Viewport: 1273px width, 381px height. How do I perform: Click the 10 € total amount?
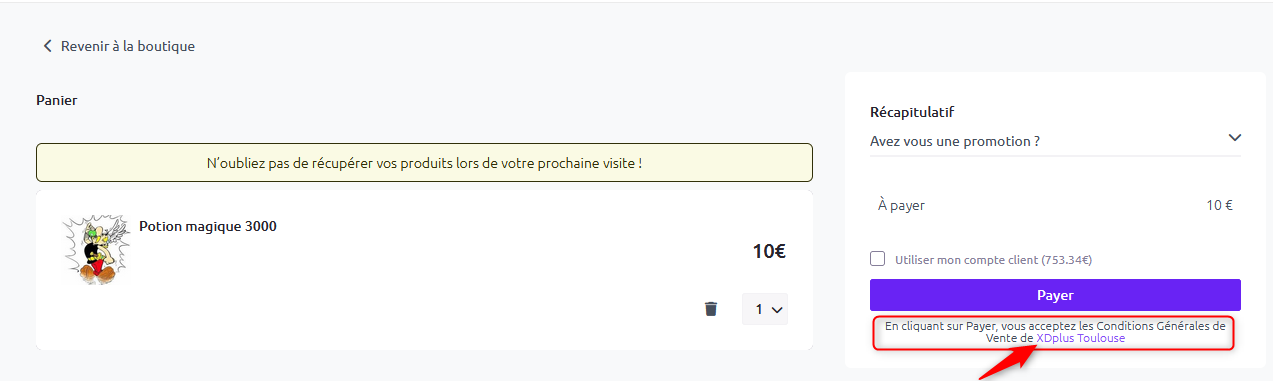pos(1219,205)
